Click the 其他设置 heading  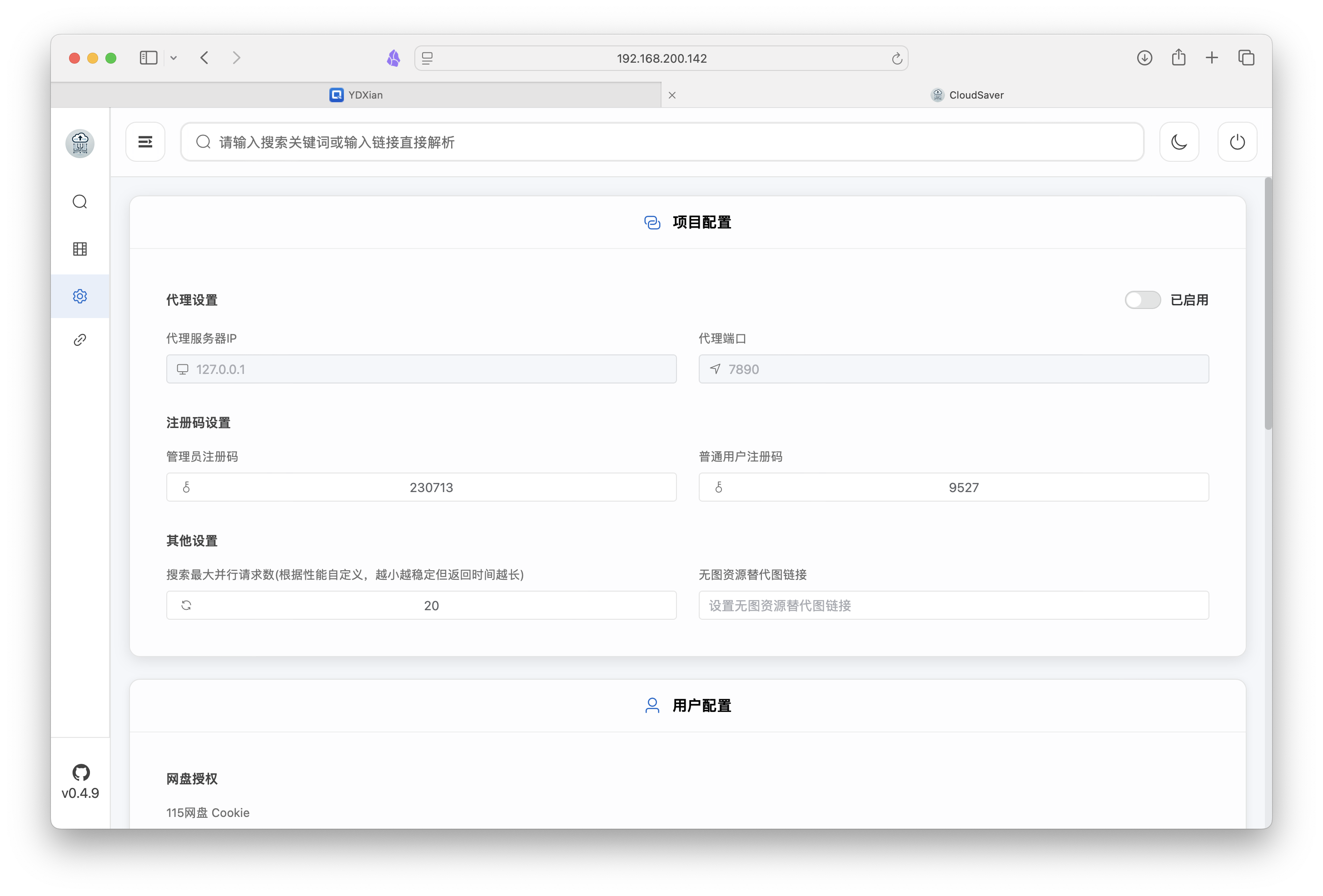pyautogui.click(x=192, y=541)
